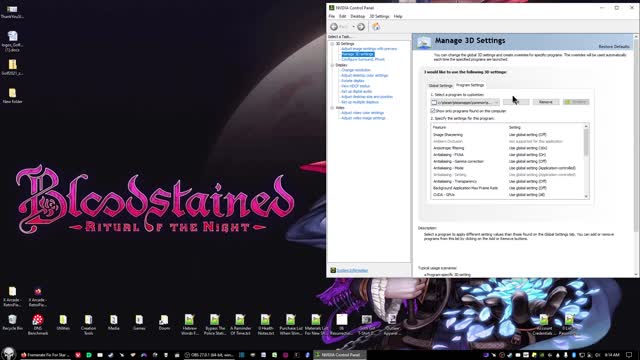This screenshot has width=640, height=360.
Task: Open the New folder desktop icon
Action: pos(12,96)
